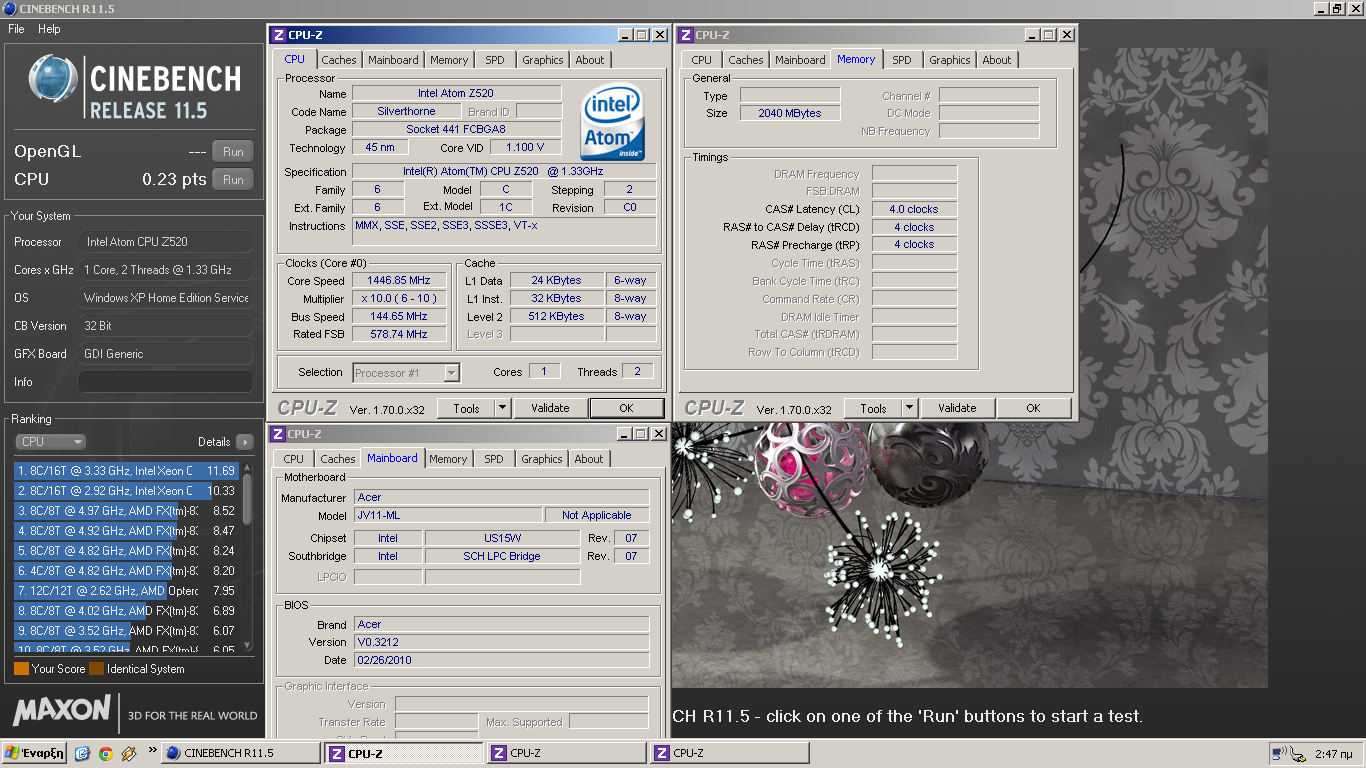This screenshot has height=768, width=1366.
Task: Click the clock showing 2:47
Action: [1334, 754]
